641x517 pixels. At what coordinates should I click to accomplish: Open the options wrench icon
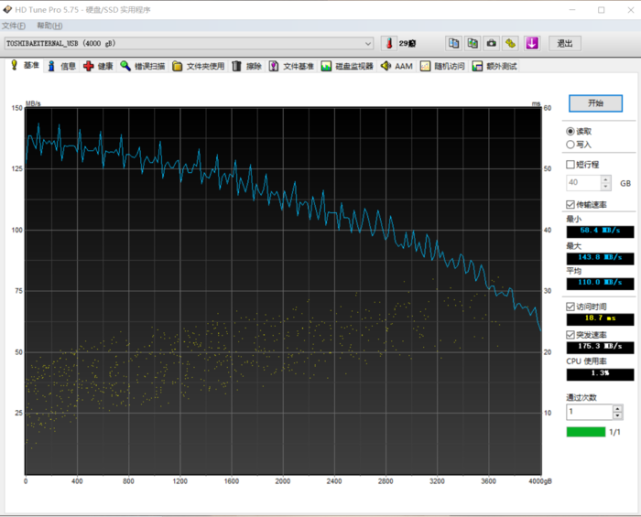point(510,43)
